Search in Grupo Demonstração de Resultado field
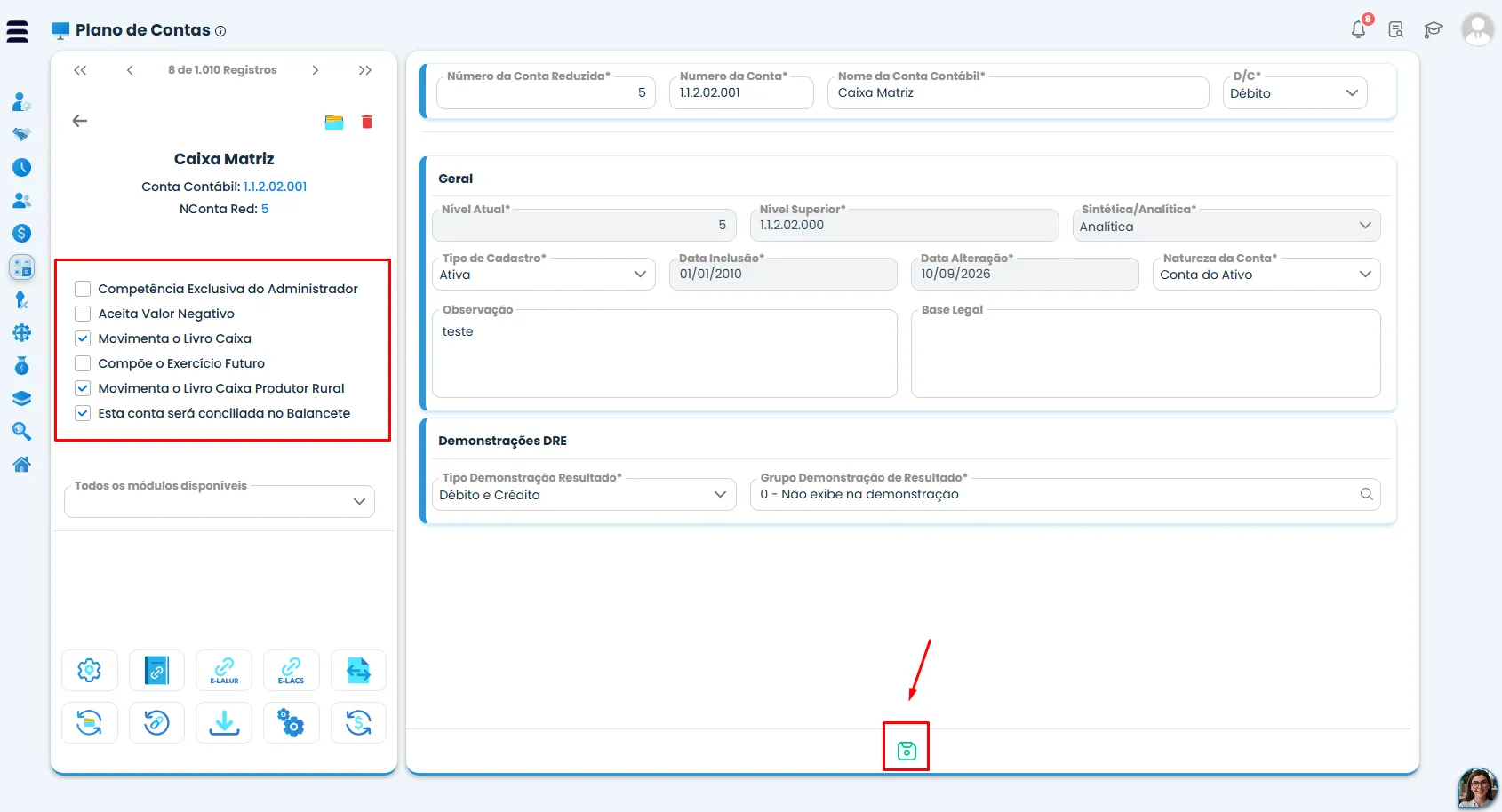The image size is (1502, 812). tap(1366, 494)
